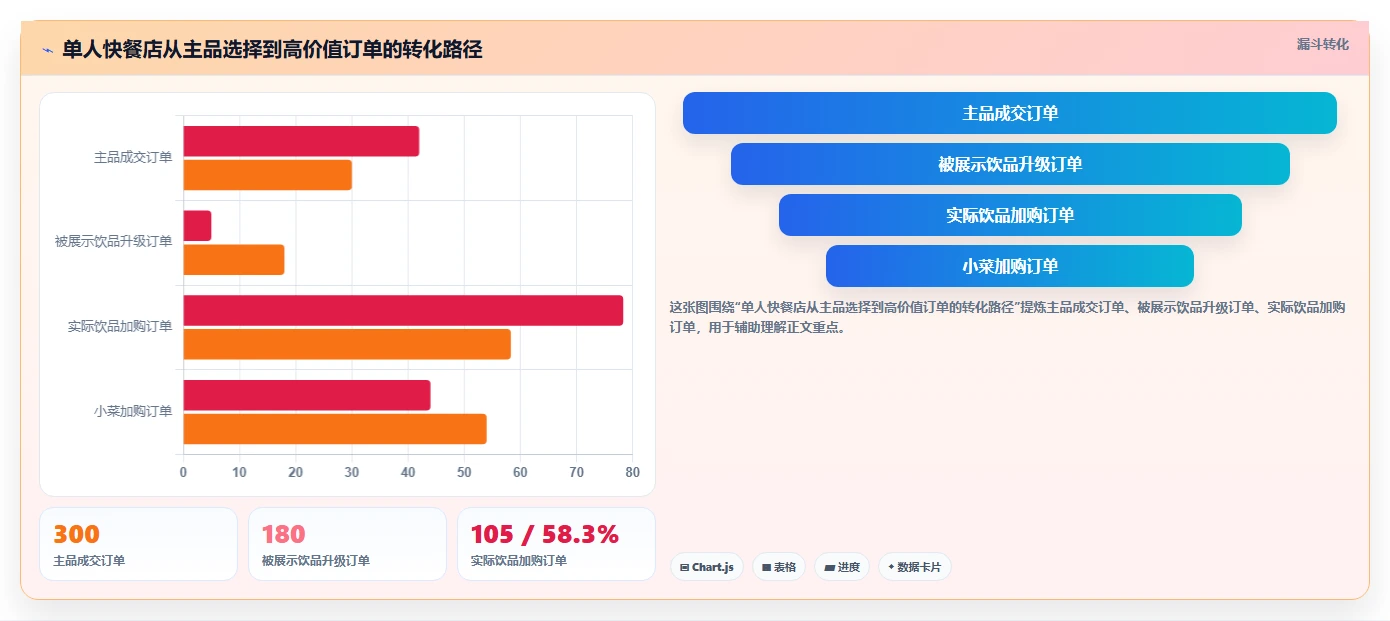Click the x-axis tick label 50
The width and height of the screenshot is (1390, 621).
coord(464,472)
